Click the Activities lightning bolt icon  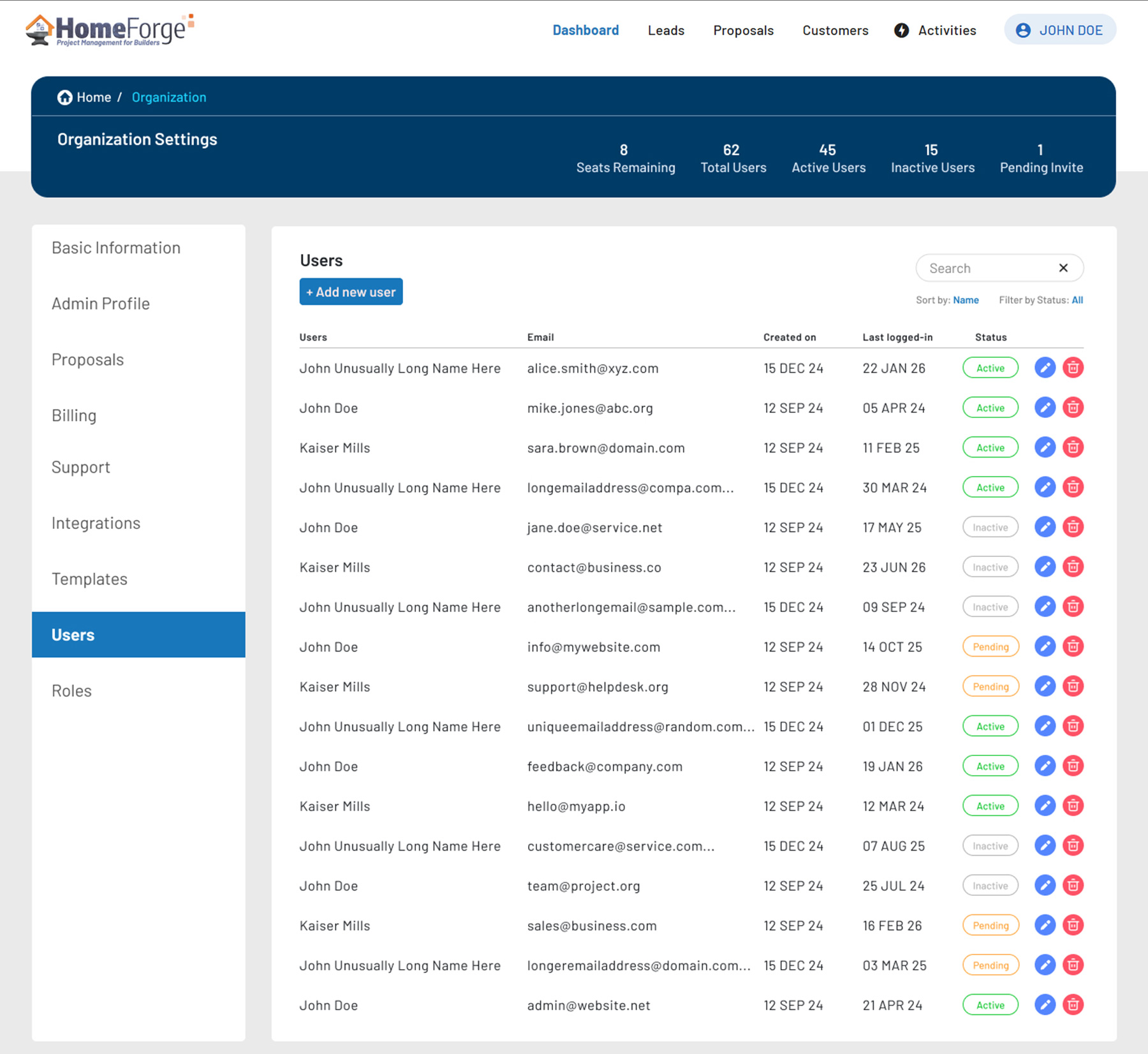click(901, 31)
